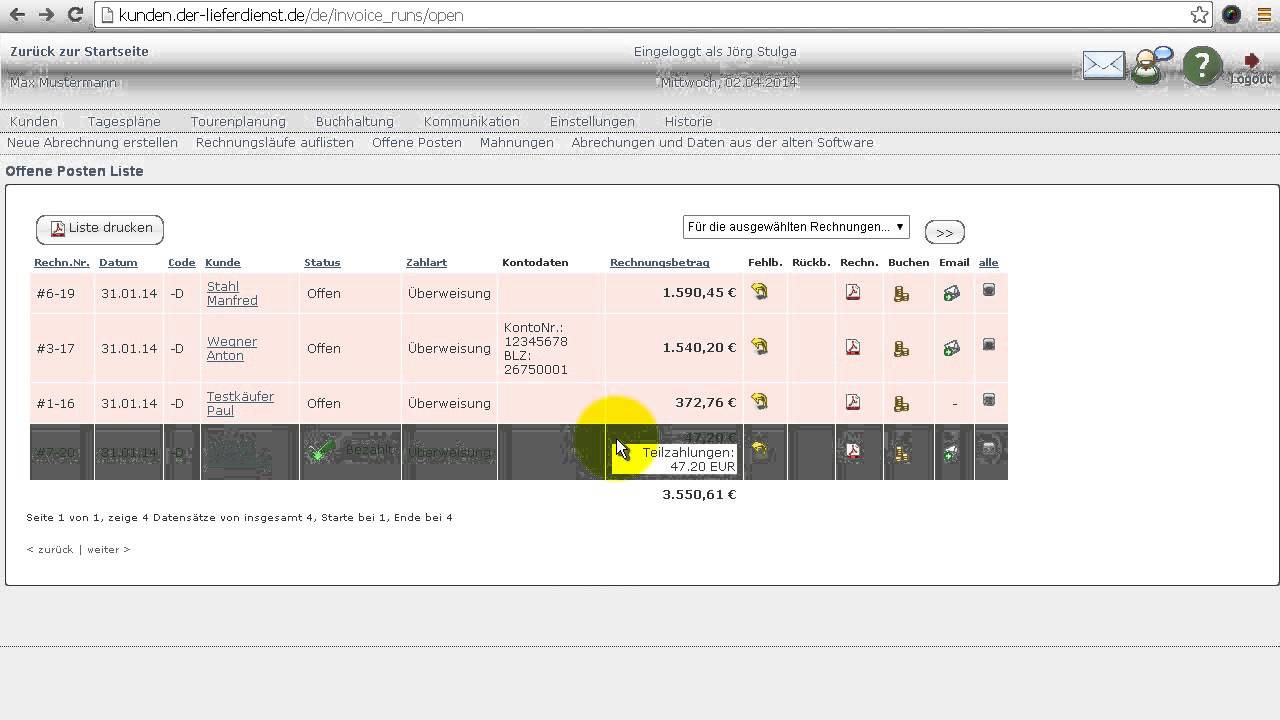Viewport: 1280px width, 720px height.
Task: Click the browser forward arrow
Action: tap(46, 15)
